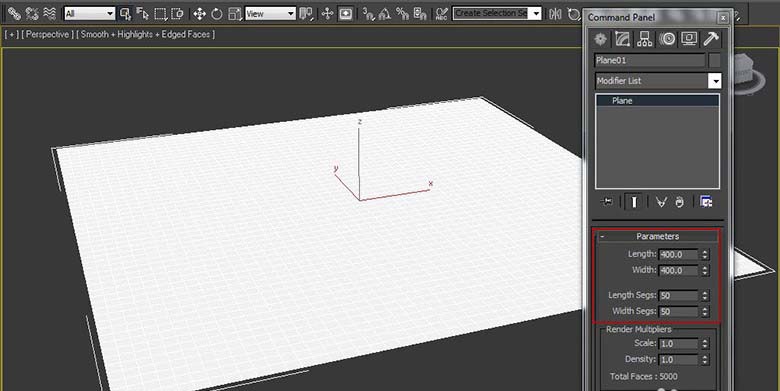Screen dimensions: 780x391
Task: Click the Length value field
Action: [679, 254]
